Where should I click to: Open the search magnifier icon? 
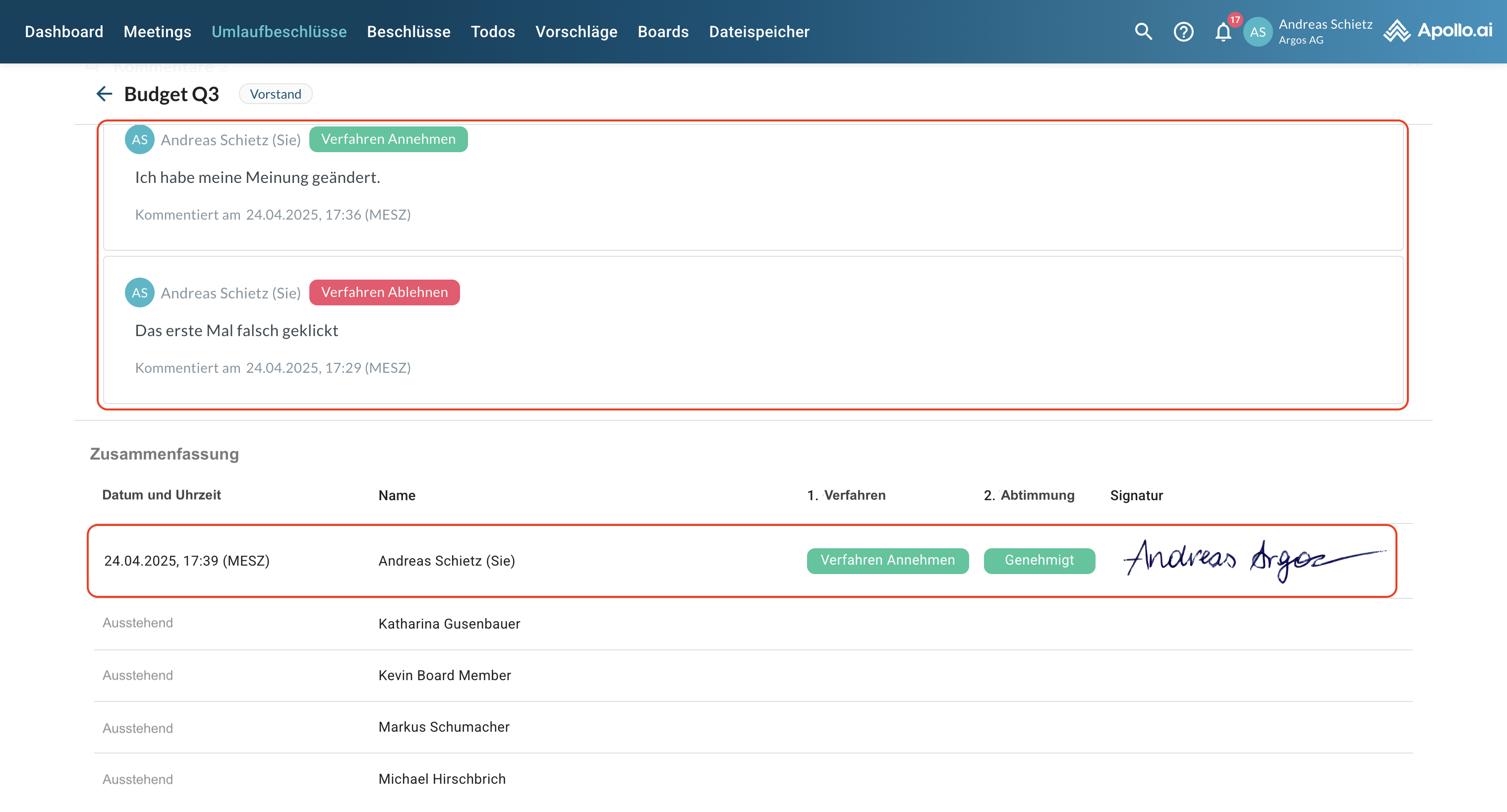click(1143, 32)
